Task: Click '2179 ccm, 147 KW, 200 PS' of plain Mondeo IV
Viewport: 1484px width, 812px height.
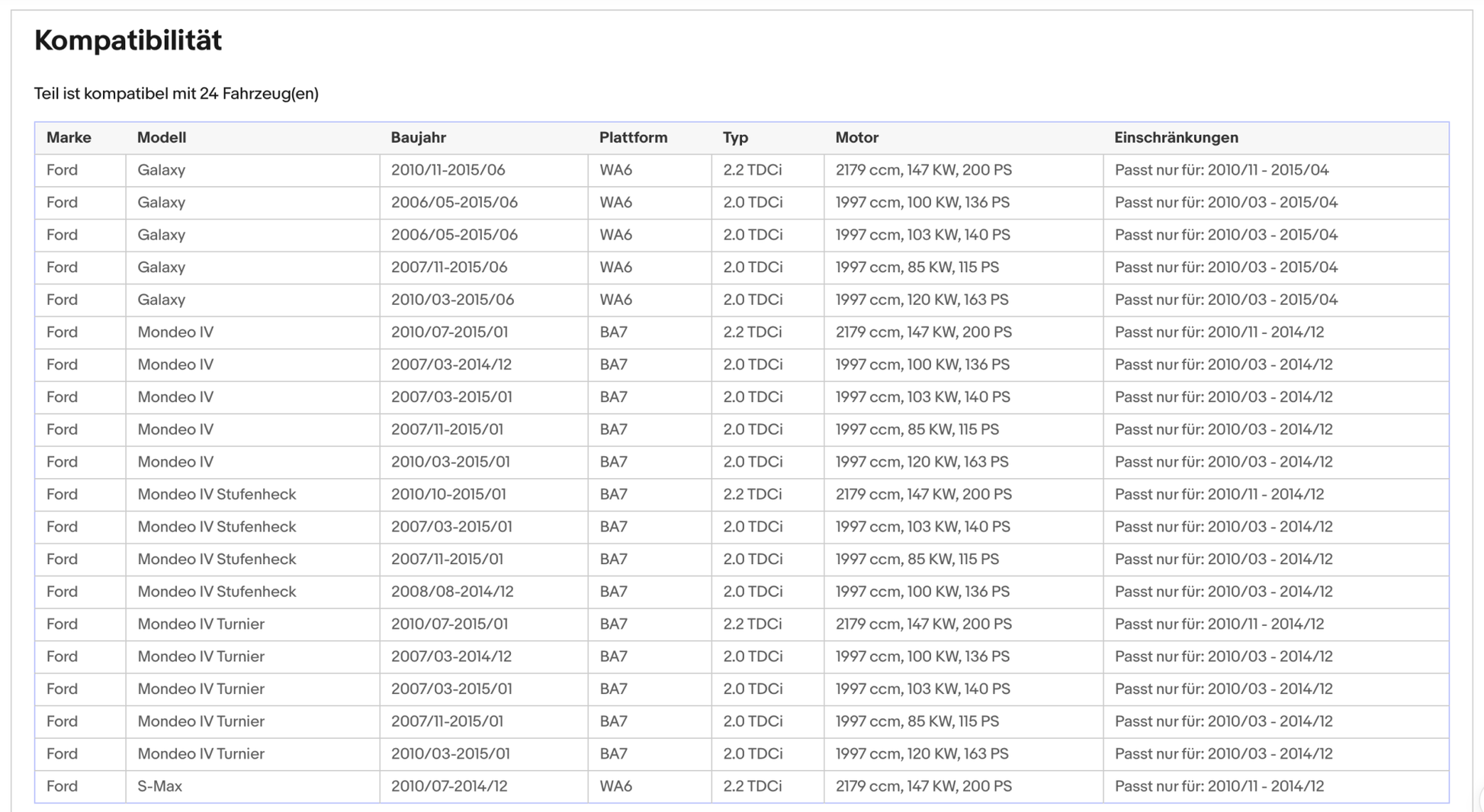Action: point(923,332)
